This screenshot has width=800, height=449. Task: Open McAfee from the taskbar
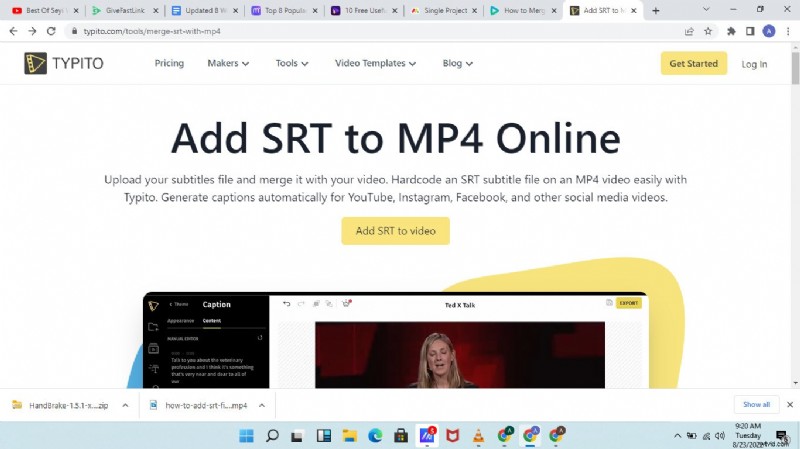(x=452, y=435)
